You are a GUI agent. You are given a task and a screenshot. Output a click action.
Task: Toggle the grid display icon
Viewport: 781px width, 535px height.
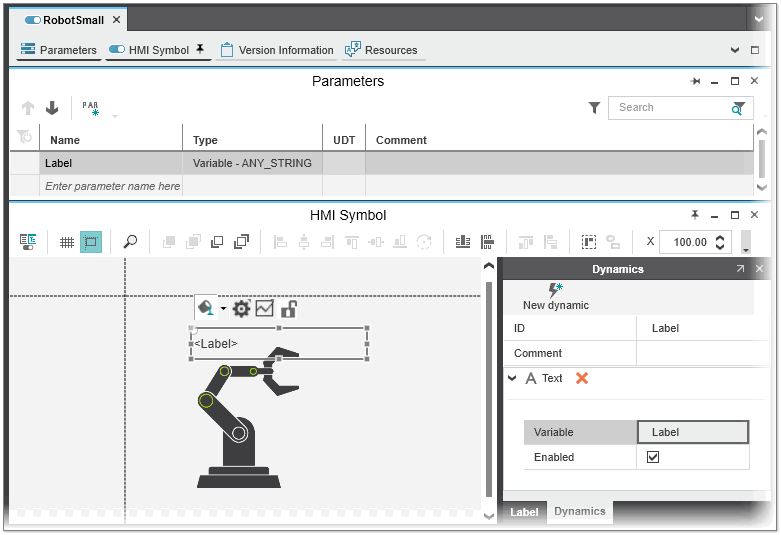click(67, 242)
